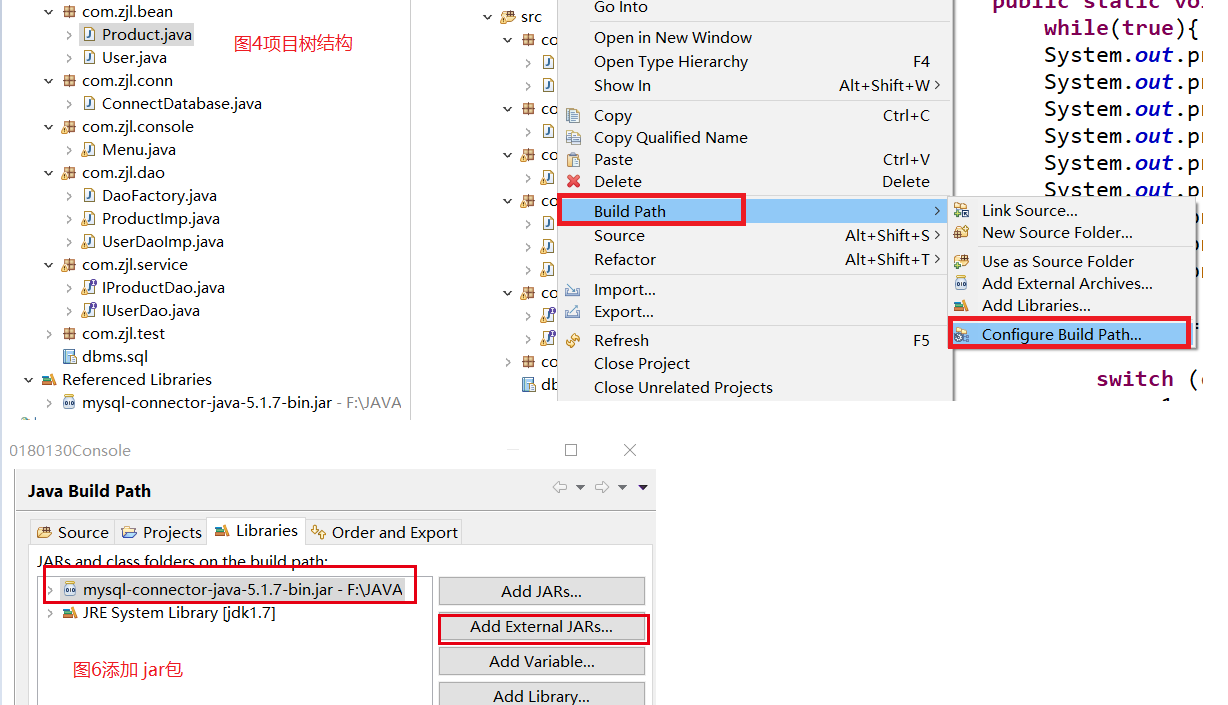Click the back arrow in Java Build Path
Screen dimensions: 1228x705
(560, 488)
